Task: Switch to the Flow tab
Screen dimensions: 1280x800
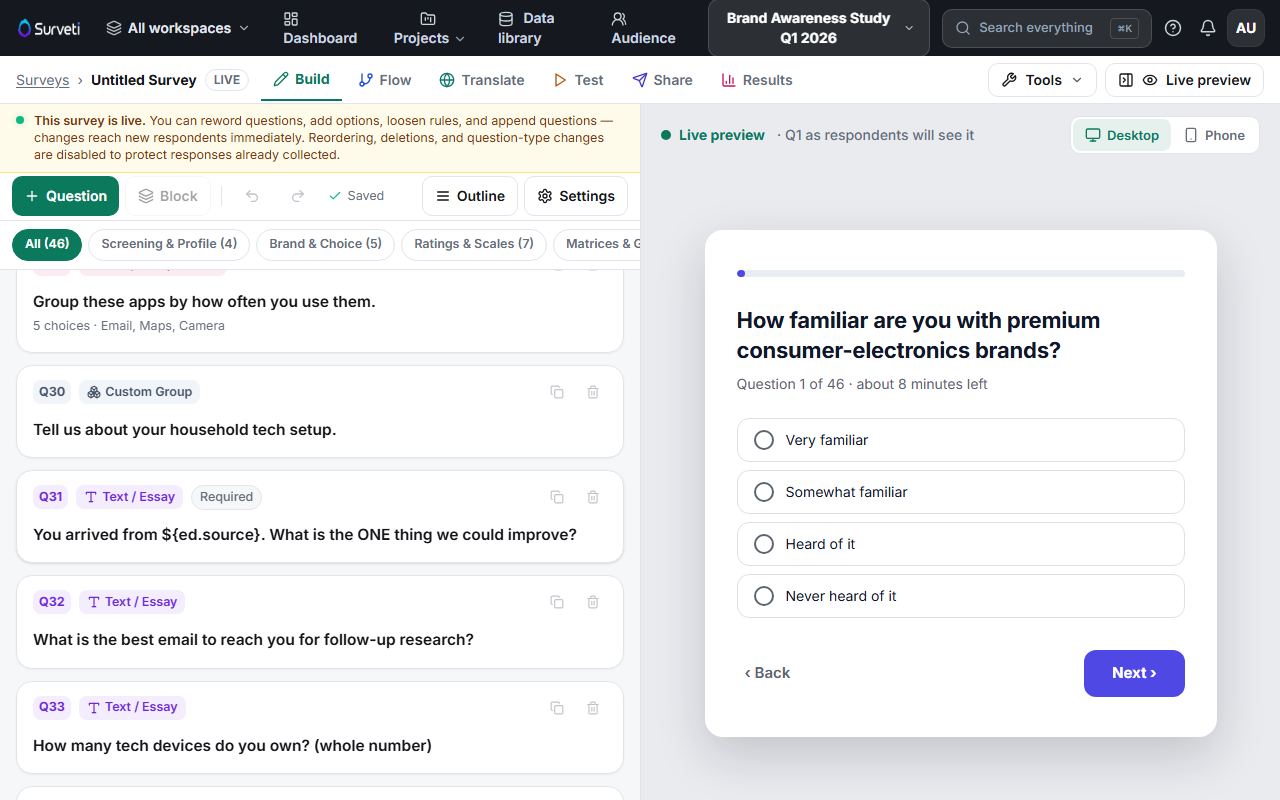Action: [x=385, y=80]
